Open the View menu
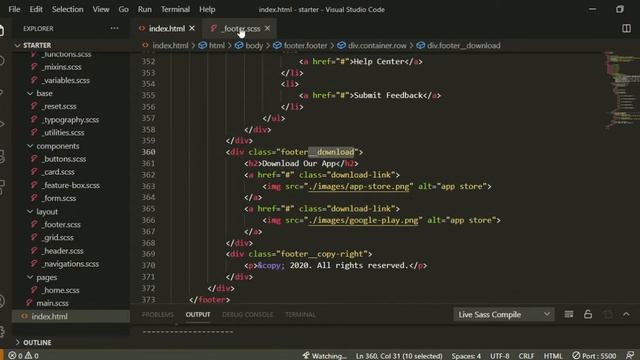Image resolution: width=640 pixels, height=360 pixels. click(x=101, y=9)
